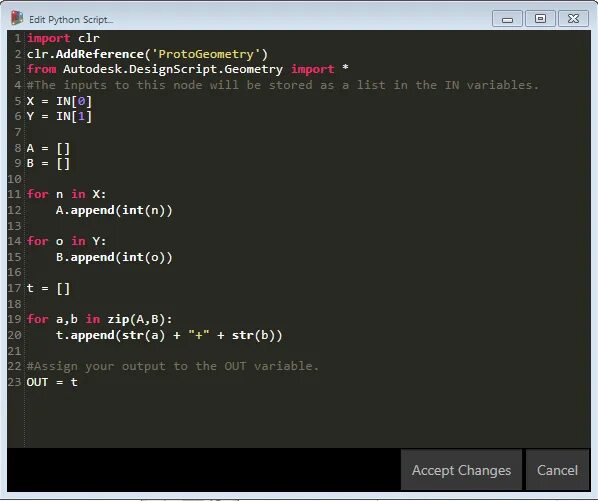Click line number 7 in gutter

point(18,132)
